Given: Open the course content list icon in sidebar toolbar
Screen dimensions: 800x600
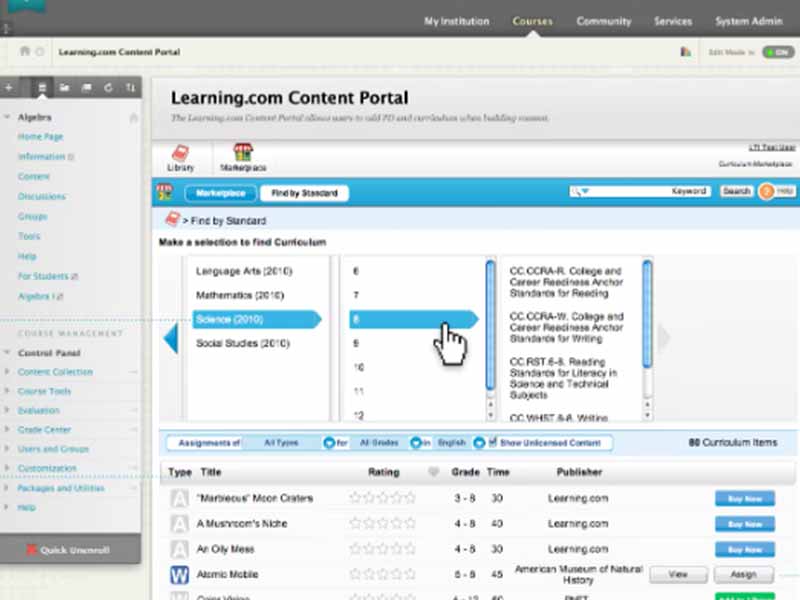Looking at the screenshot, I should point(41,88).
